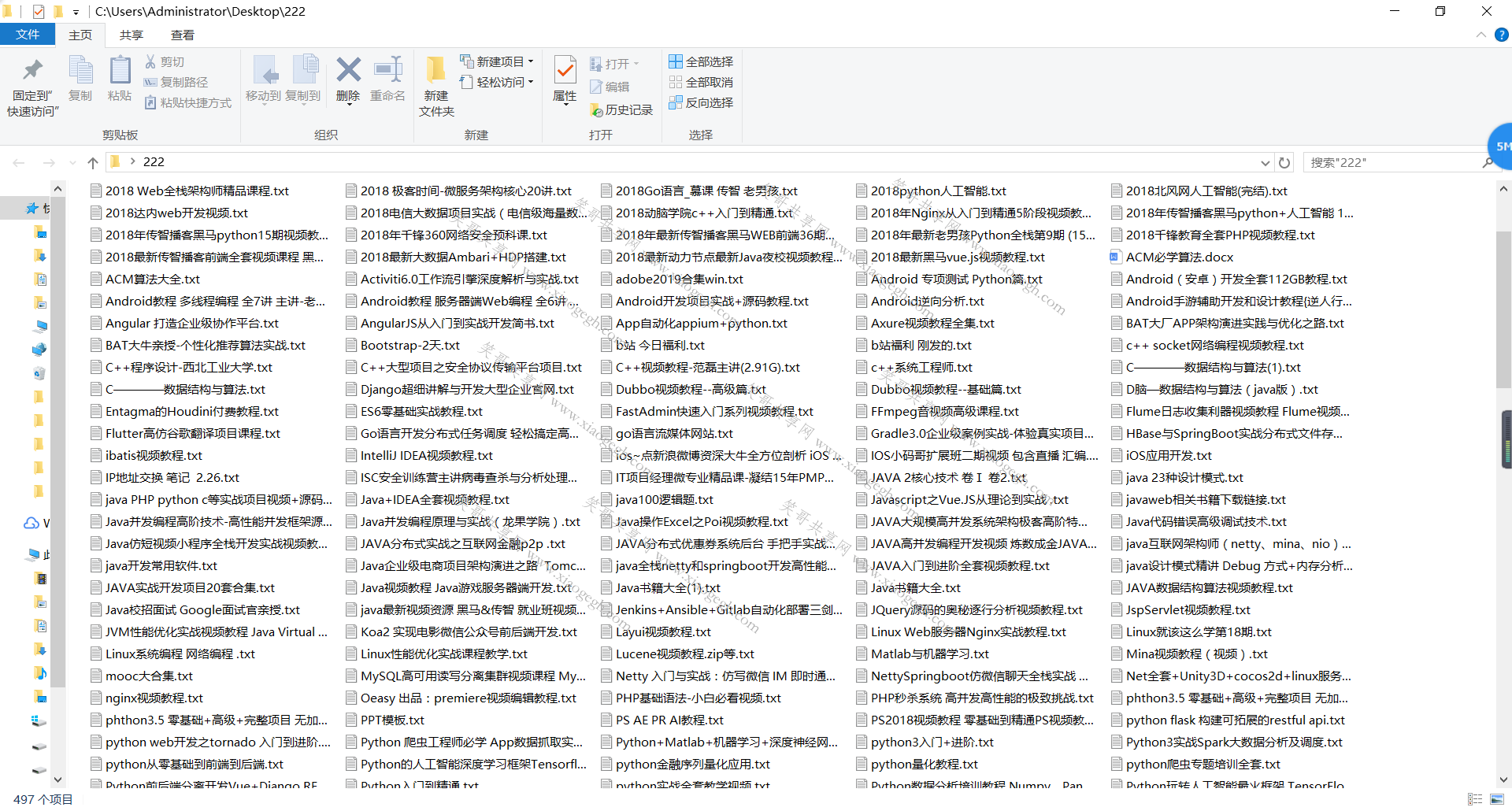Select file FFmpeg音视频高级课程.txt
Screen dimensions: 1512x811
click(x=938, y=411)
